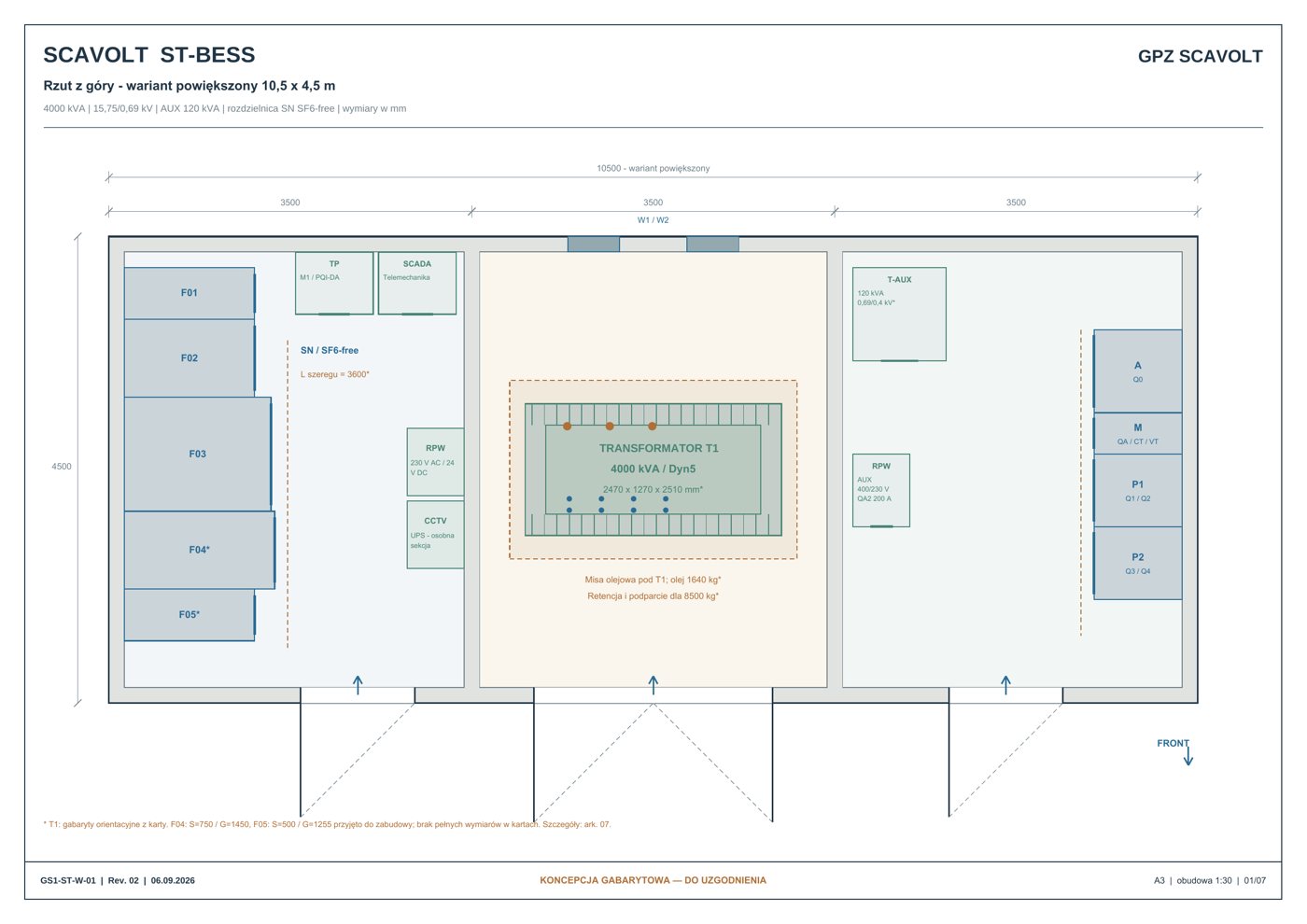1307x924 pixels.
Task: Click the entry arrow at the transformer bay door
Action: [653, 685]
